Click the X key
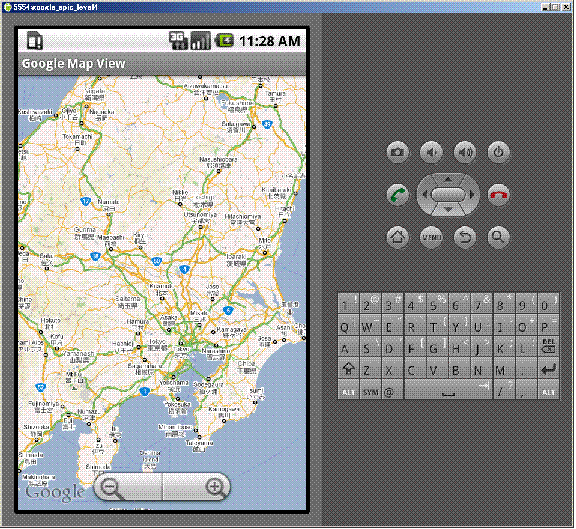This screenshot has height=529, width=576. (392, 369)
